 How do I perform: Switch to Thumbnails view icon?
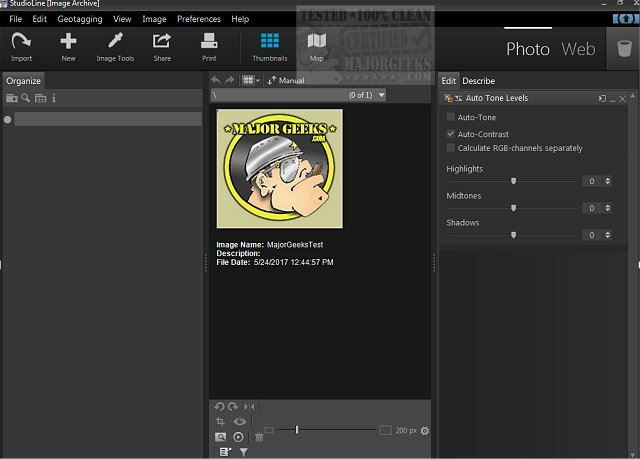(x=269, y=42)
